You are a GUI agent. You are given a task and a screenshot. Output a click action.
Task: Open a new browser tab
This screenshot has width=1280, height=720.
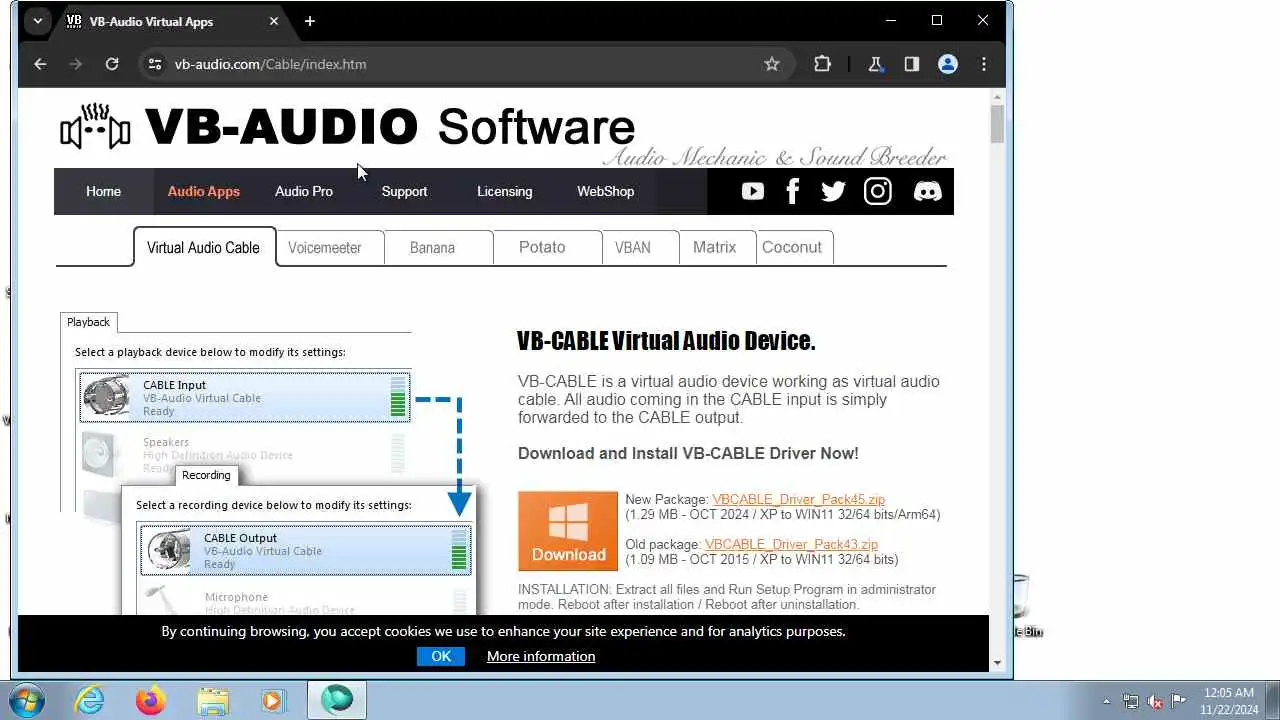(x=310, y=21)
